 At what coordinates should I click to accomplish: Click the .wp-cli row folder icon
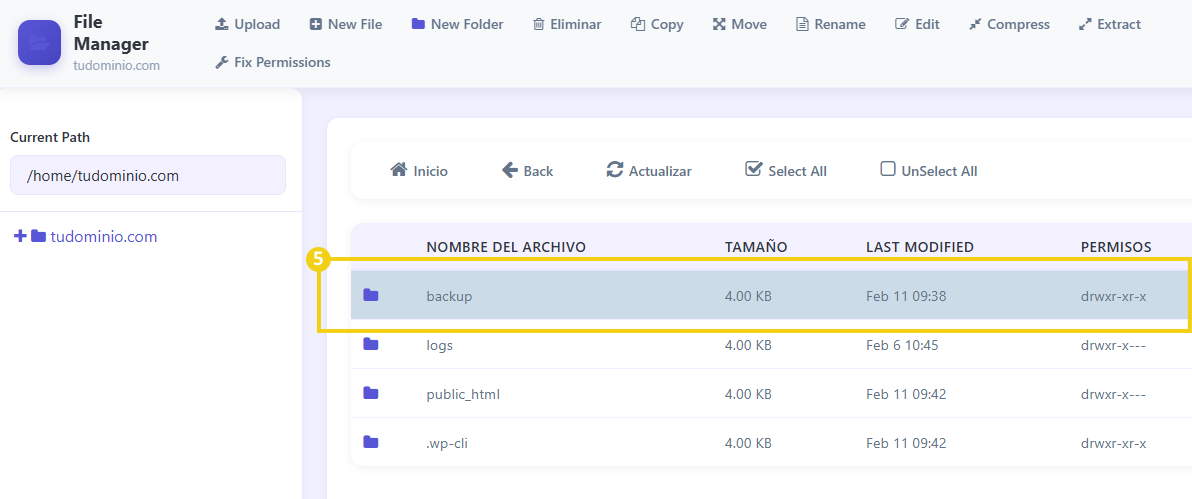(371, 442)
